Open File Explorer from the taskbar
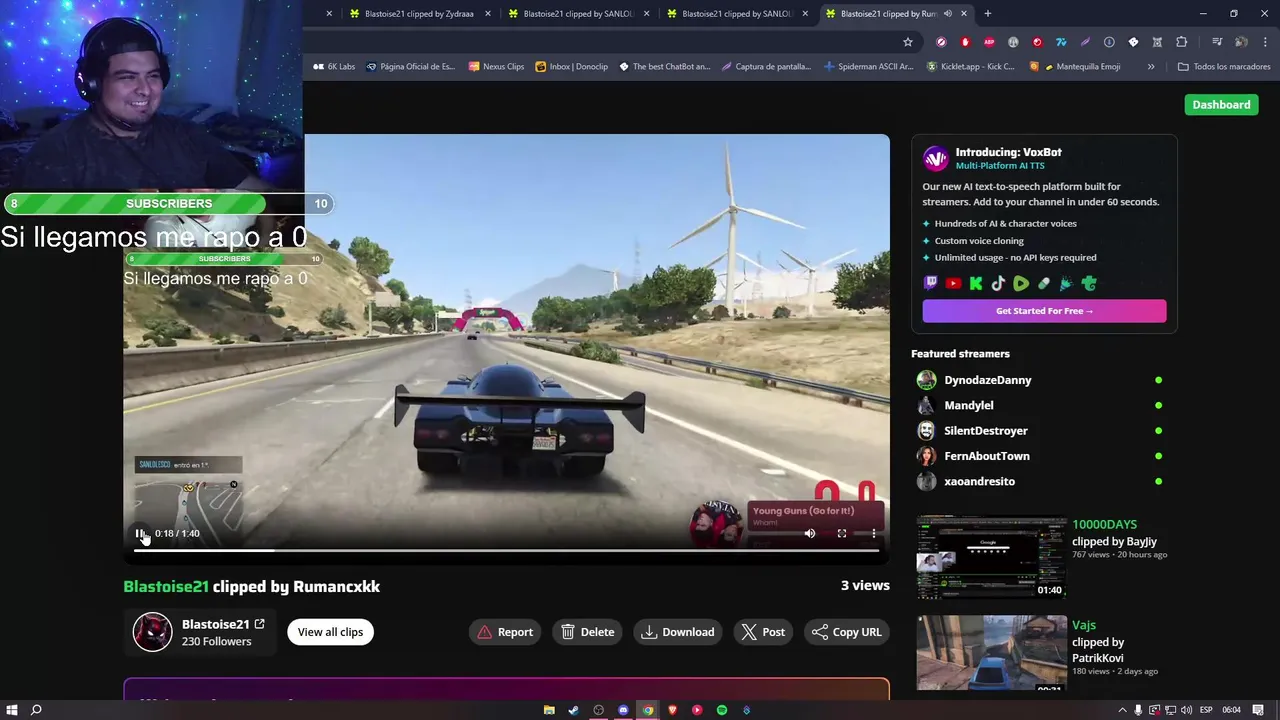This screenshot has width=1280, height=720. [x=549, y=710]
